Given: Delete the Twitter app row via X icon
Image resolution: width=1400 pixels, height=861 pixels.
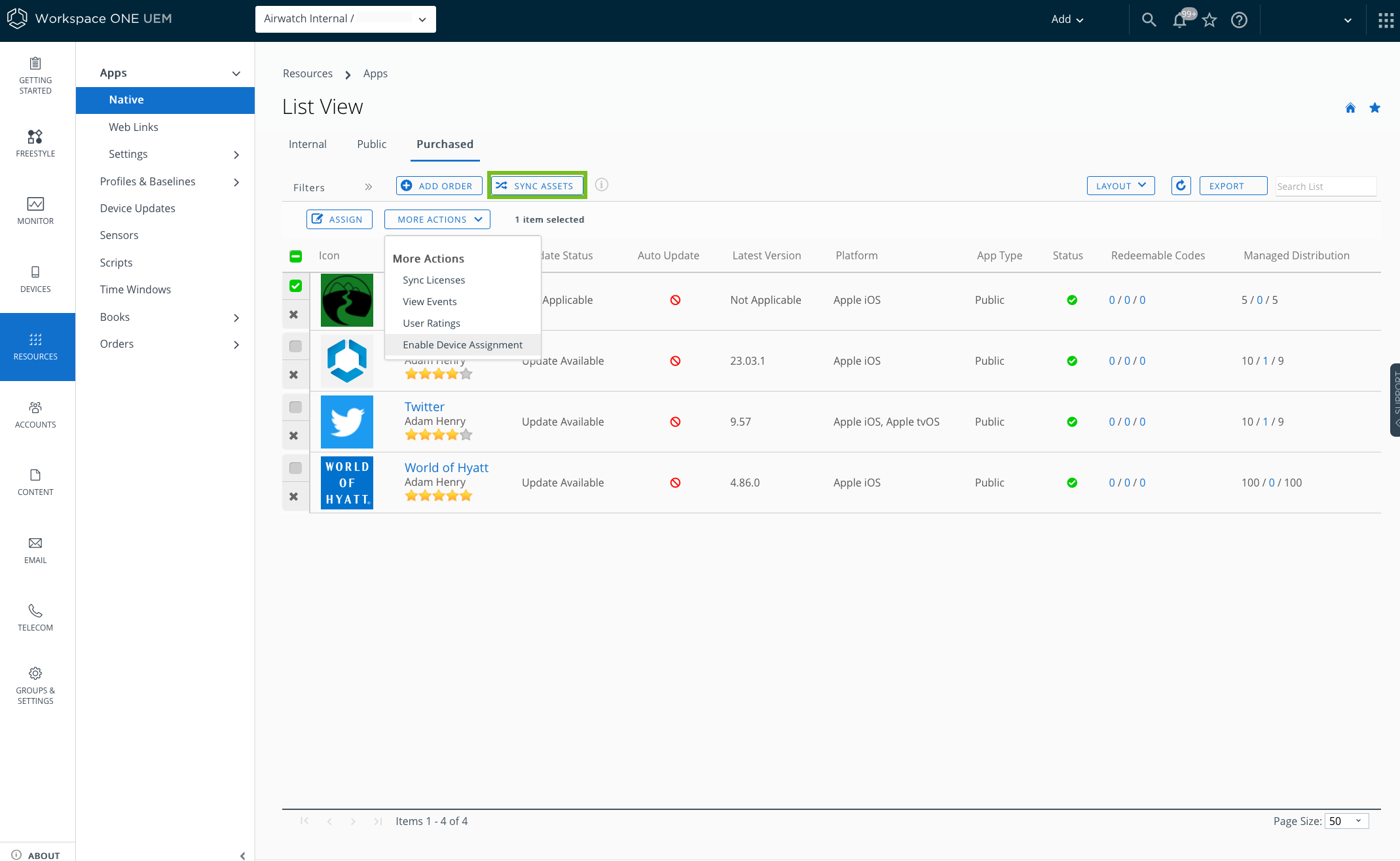Looking at the screenshot, I should click(x=294, y=435).
